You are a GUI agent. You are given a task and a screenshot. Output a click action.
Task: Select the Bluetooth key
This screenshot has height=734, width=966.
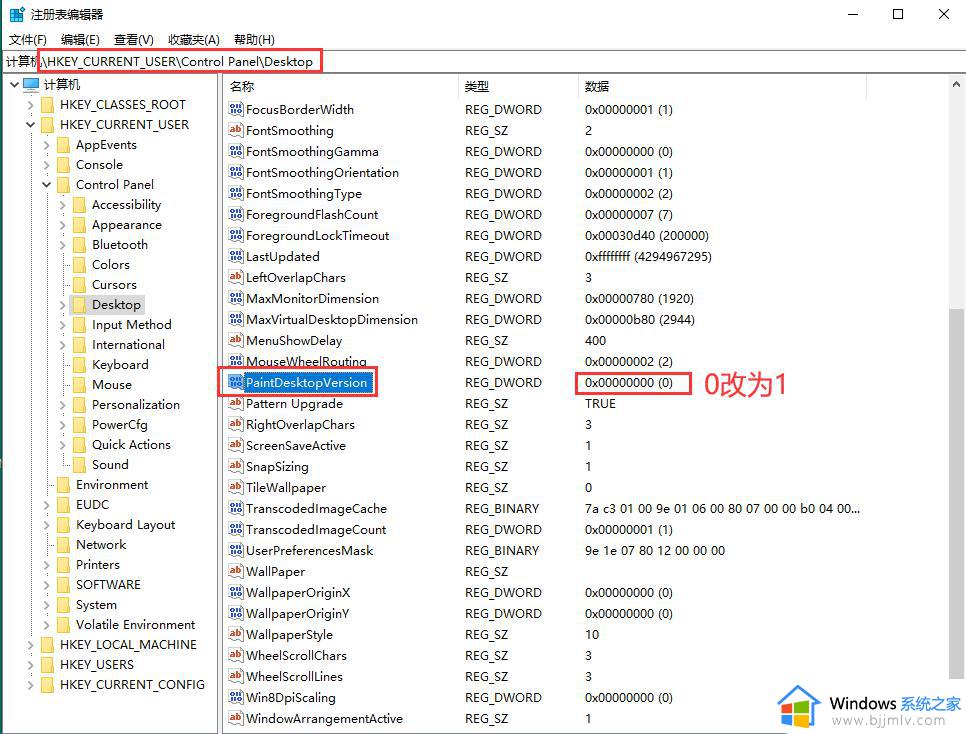(120, 245)
